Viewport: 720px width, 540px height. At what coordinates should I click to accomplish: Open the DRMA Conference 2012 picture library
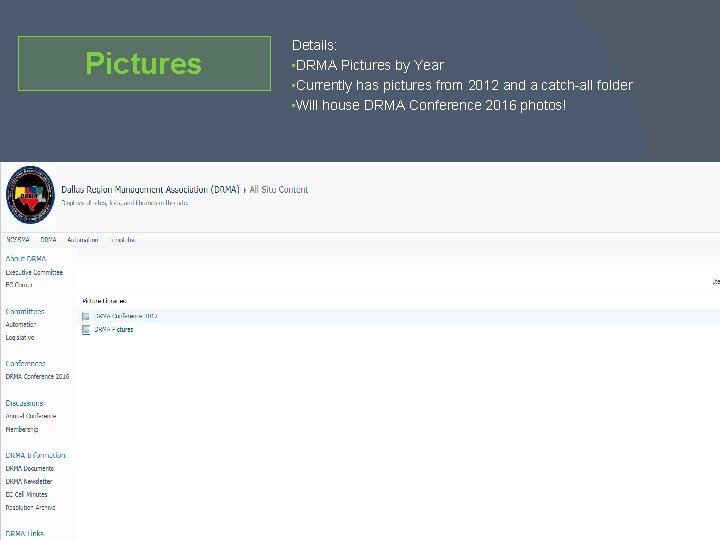[x=126, y=316]
